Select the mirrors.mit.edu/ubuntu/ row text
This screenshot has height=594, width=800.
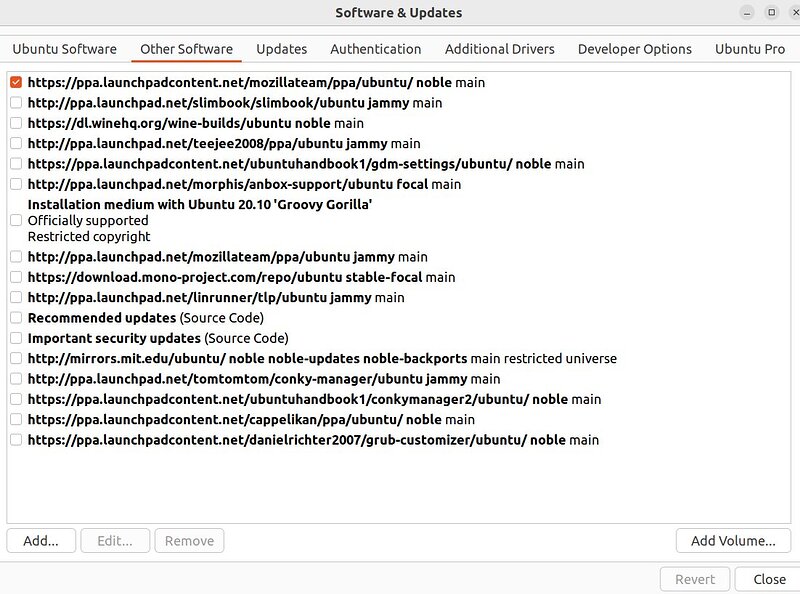pyautogui.click(x=322, y=359)
